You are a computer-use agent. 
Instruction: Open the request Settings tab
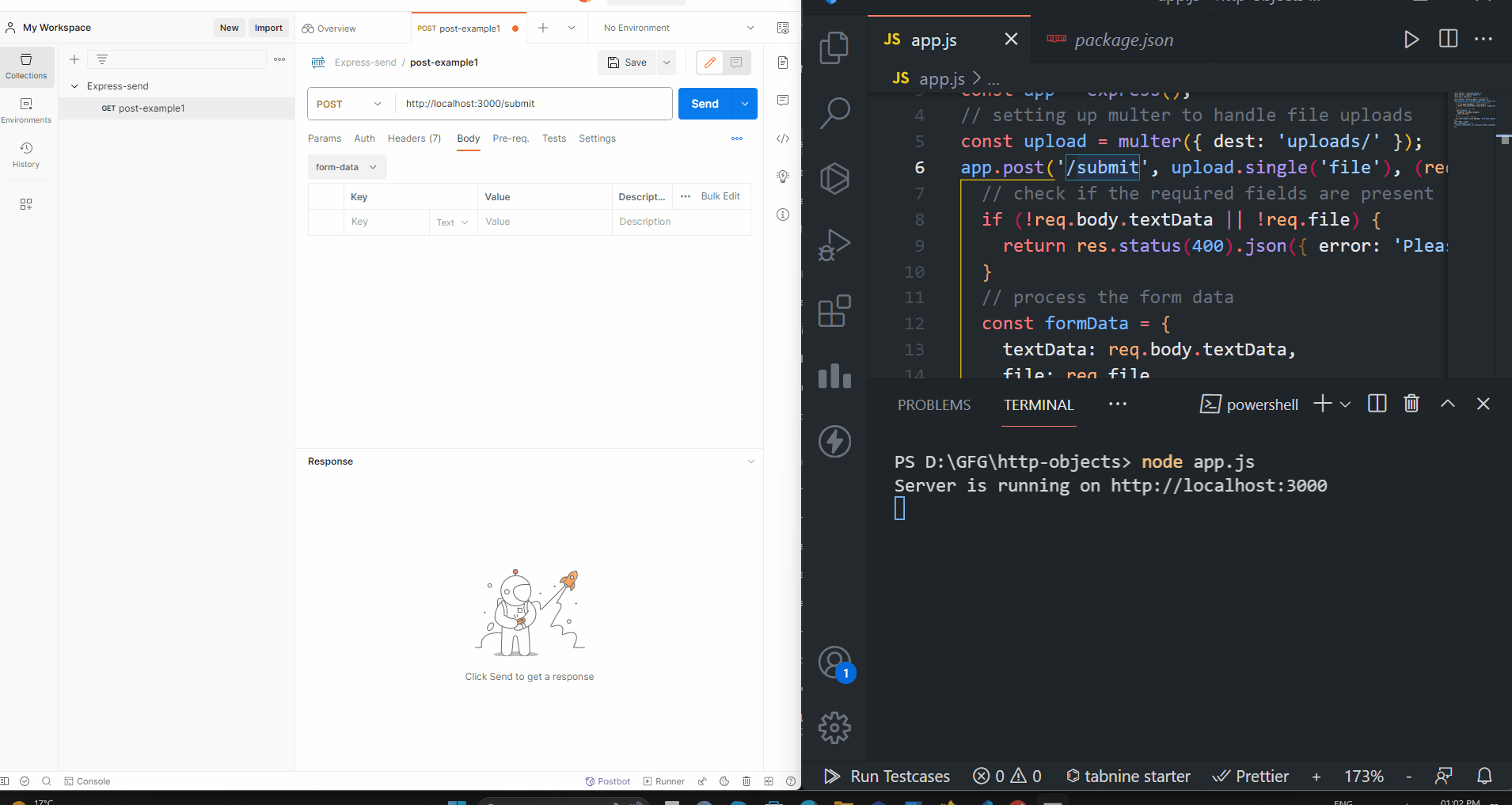click(x=597, y=139)
